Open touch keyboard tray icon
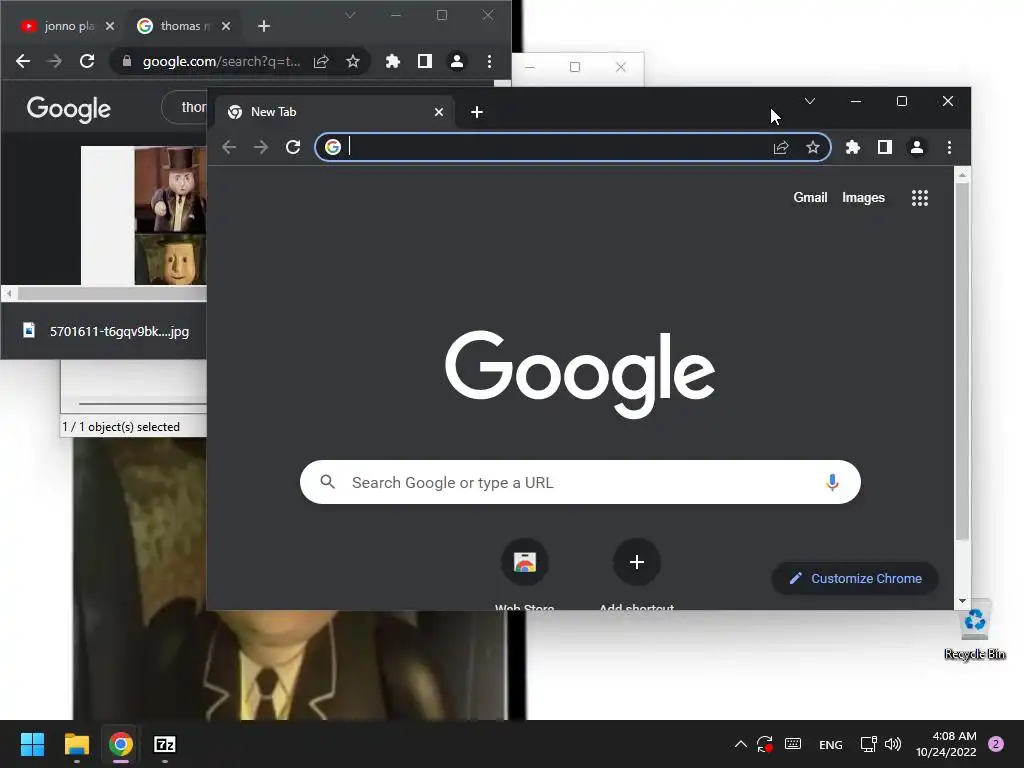This screenshot has height=768, width=1024. point(793,744)
